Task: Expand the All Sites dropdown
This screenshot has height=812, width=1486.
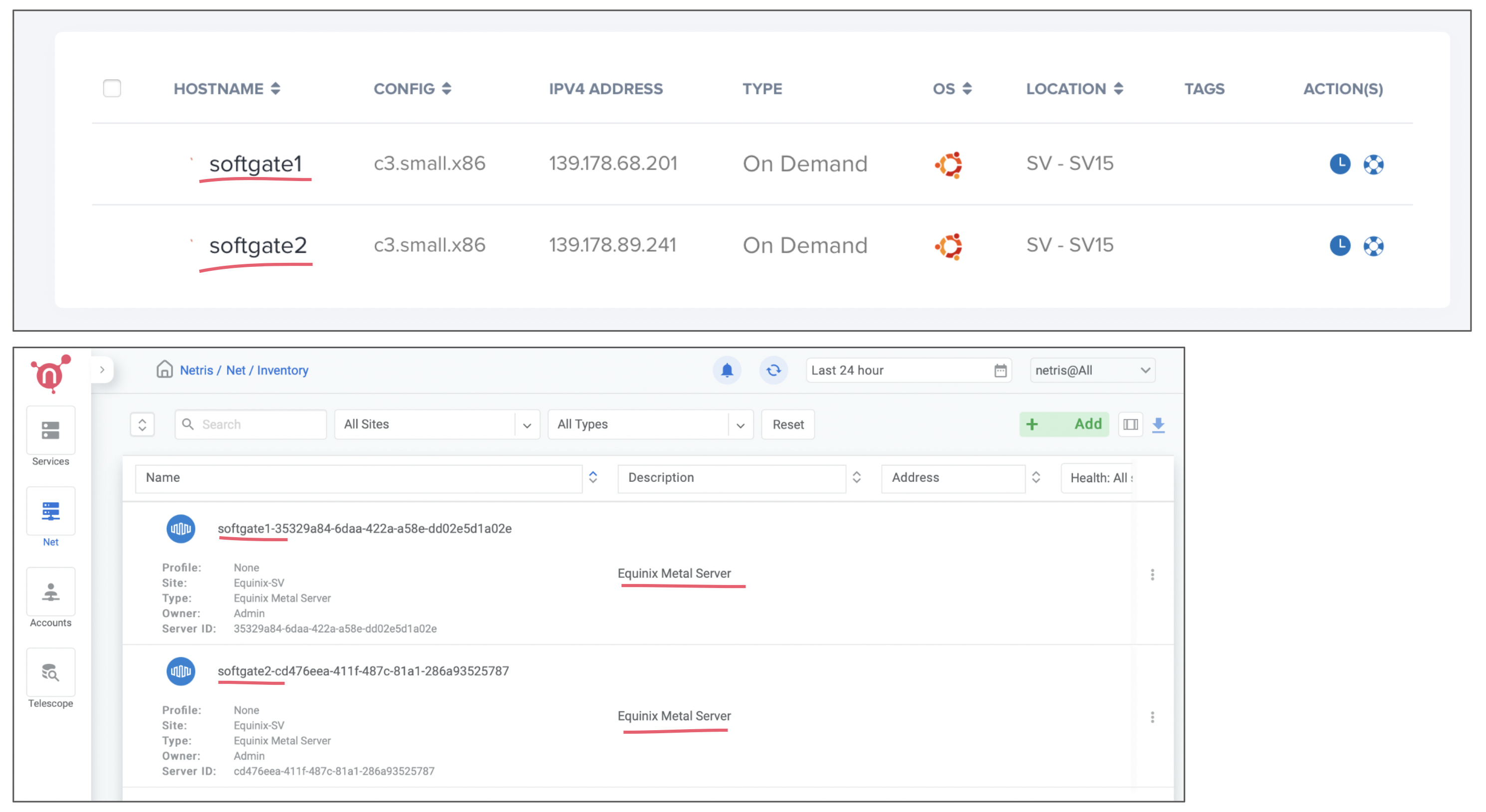Action: (x=437, y=424)
